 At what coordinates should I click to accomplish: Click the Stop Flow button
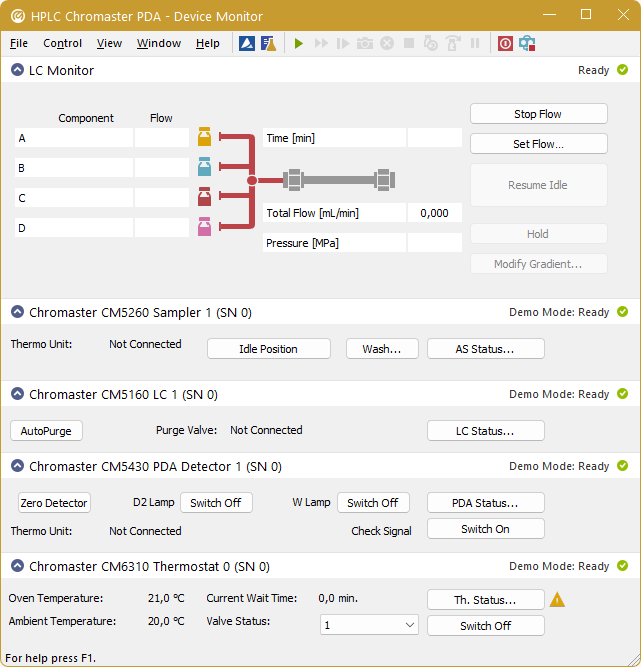(x=538, y=114)
